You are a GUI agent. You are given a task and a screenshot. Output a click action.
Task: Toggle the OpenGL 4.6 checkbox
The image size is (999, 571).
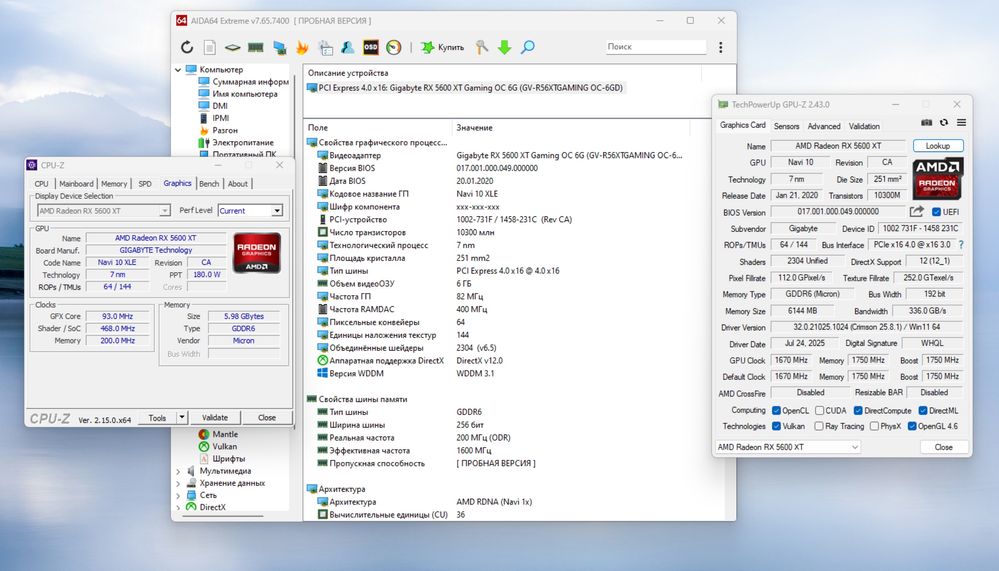(912, 426)
